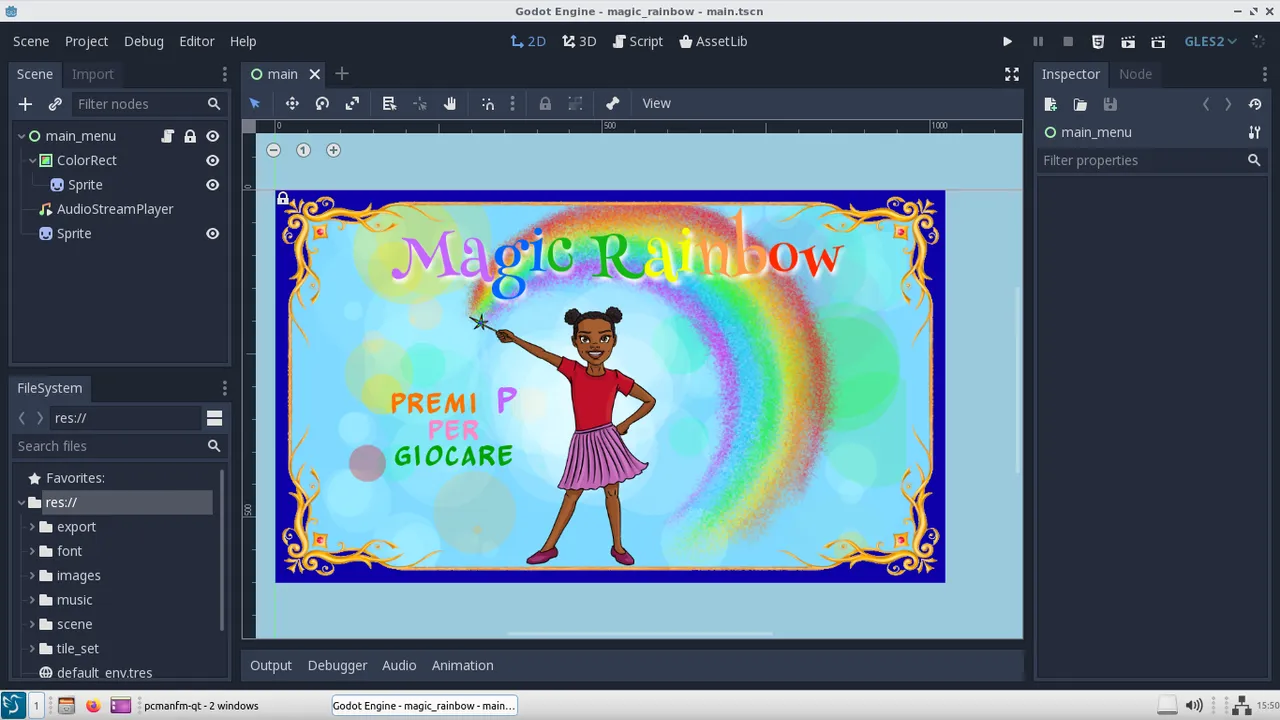The height and width of the screenshot is (720, 1280).
Task: Zoom out the canvas with minus button
Action: [x=273, y=150]
